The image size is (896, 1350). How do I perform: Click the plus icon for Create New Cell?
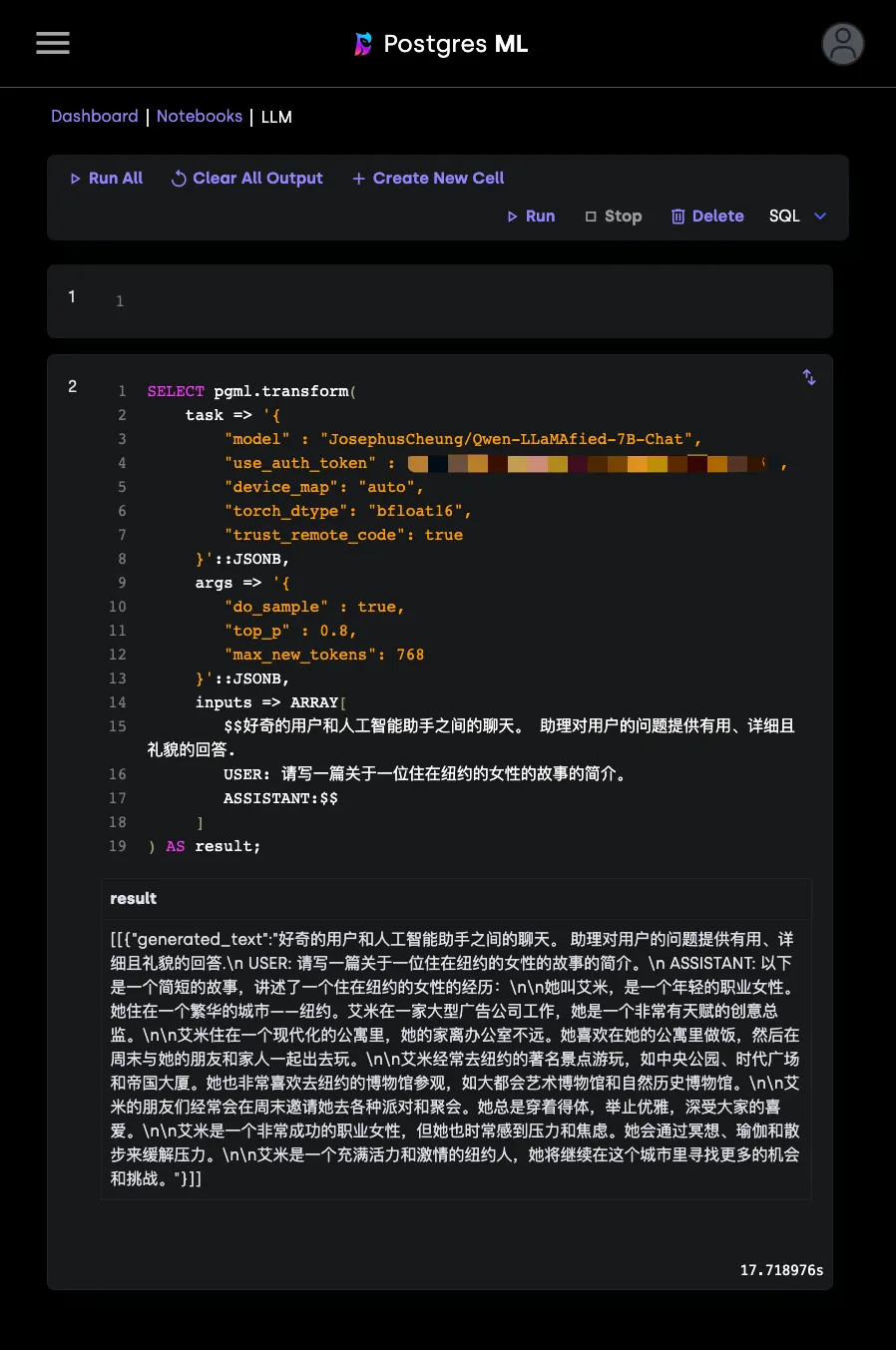358,179
